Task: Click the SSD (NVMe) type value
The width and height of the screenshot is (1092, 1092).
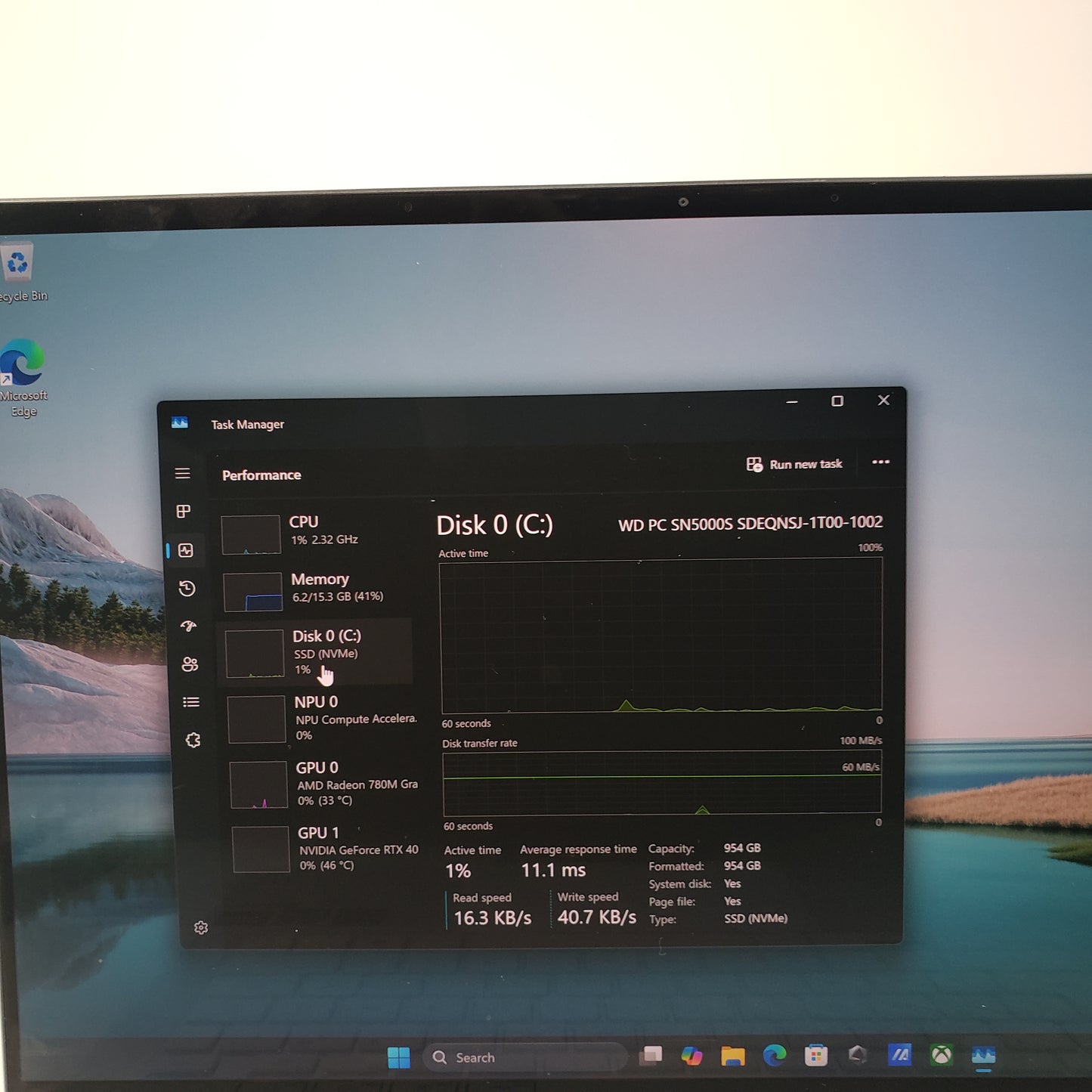Action: [756, 918]
